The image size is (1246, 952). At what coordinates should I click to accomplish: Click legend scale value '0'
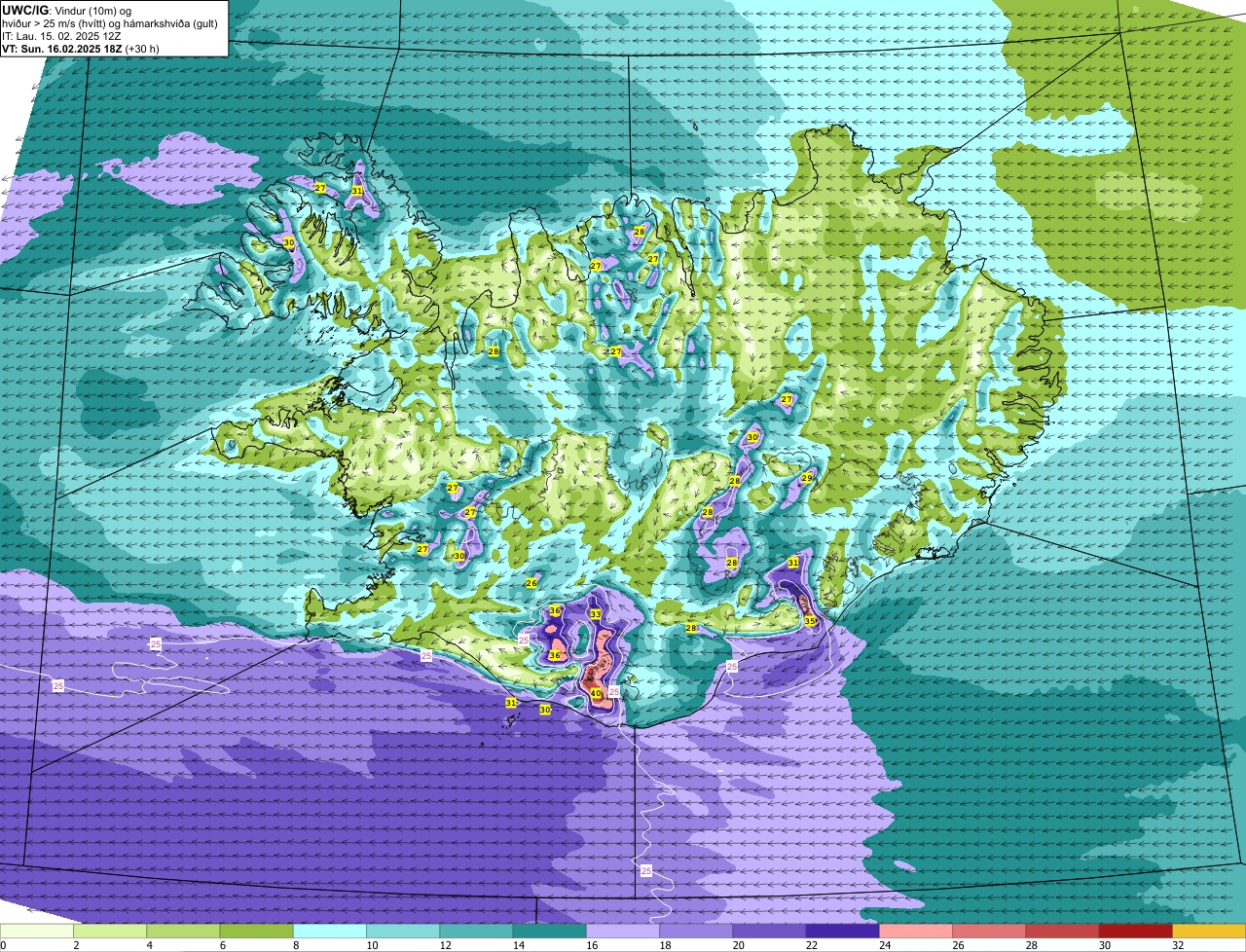3,945
